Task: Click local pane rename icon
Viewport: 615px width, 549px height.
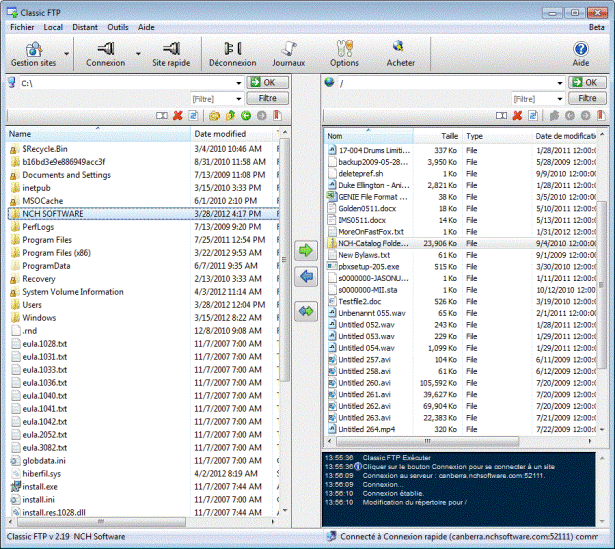Action: 162,115
